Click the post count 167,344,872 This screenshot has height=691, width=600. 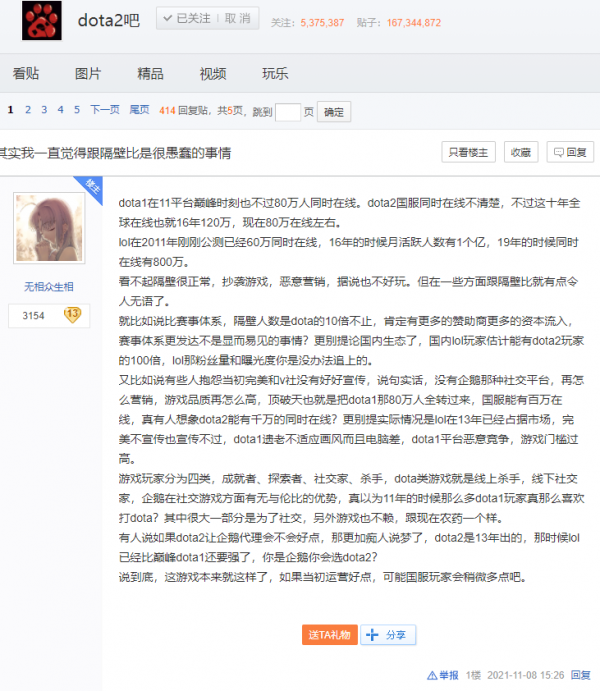pyautogui.click(x=414, y=23)
